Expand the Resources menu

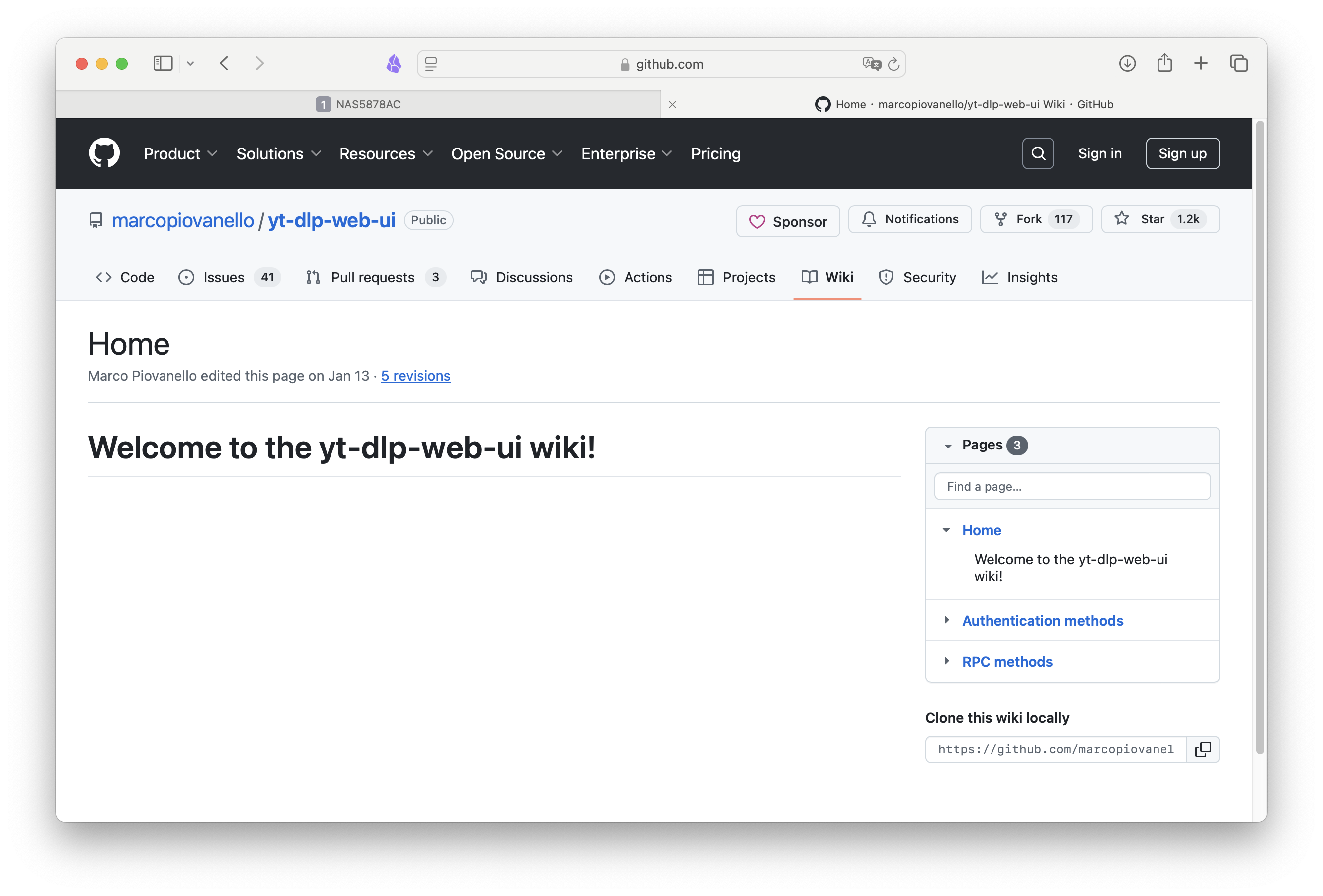pyautogui.click(x=385, y=153)
